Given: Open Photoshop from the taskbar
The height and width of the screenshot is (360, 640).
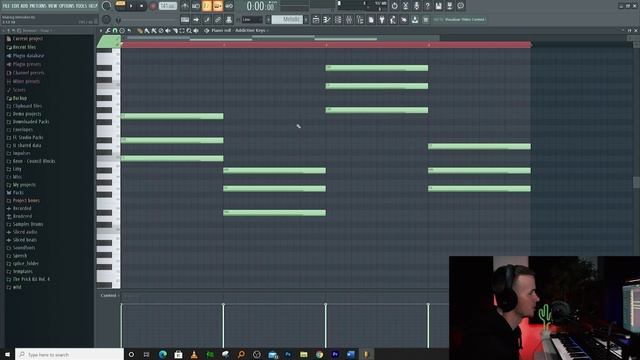Looking at the screenshot, I should [x=288, y=354].
